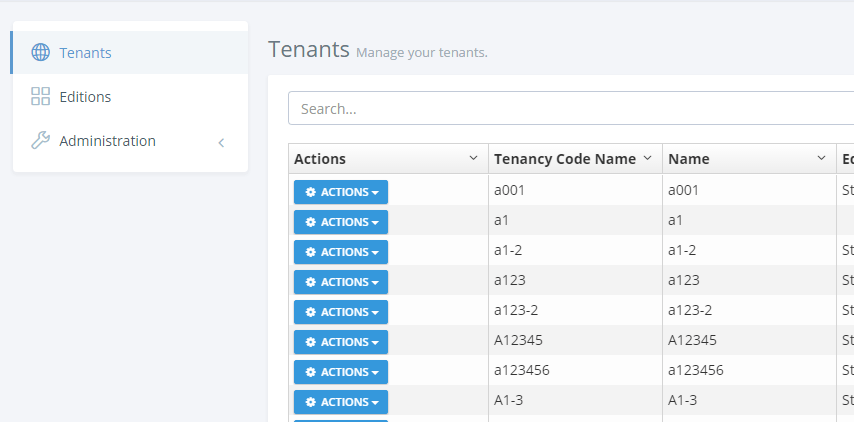Focus the Search tenants input field
This screenshot has width=854, height=422.
click(x=571, y=108)
